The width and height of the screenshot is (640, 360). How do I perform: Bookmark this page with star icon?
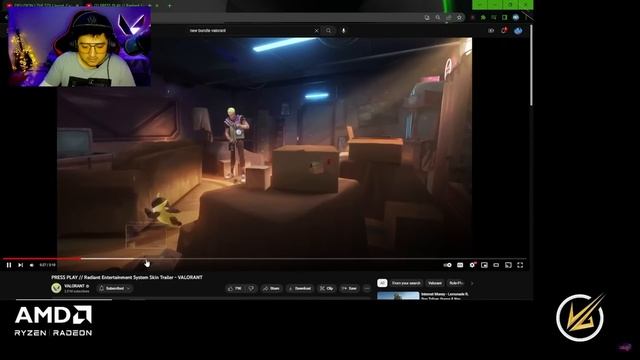[459, 18]
